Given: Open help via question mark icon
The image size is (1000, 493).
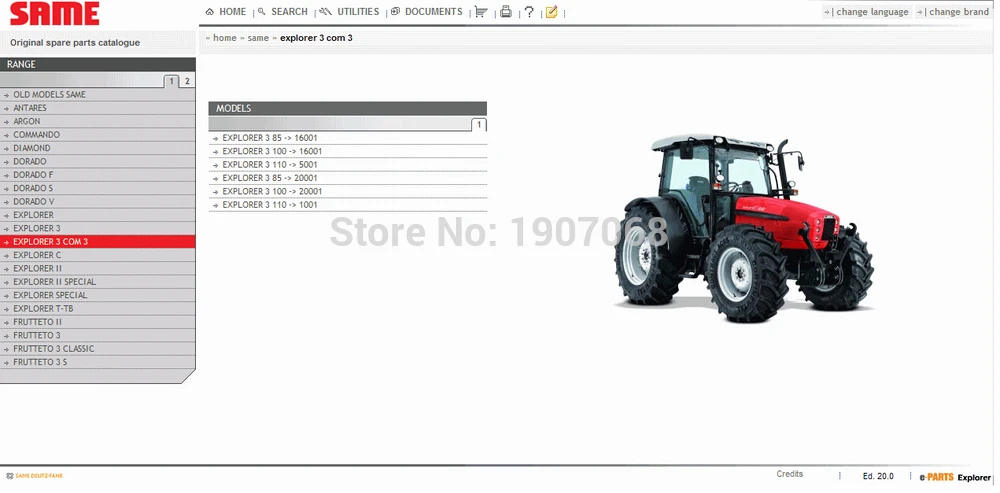Looking at the screenshot, I should tap(529, 11).
